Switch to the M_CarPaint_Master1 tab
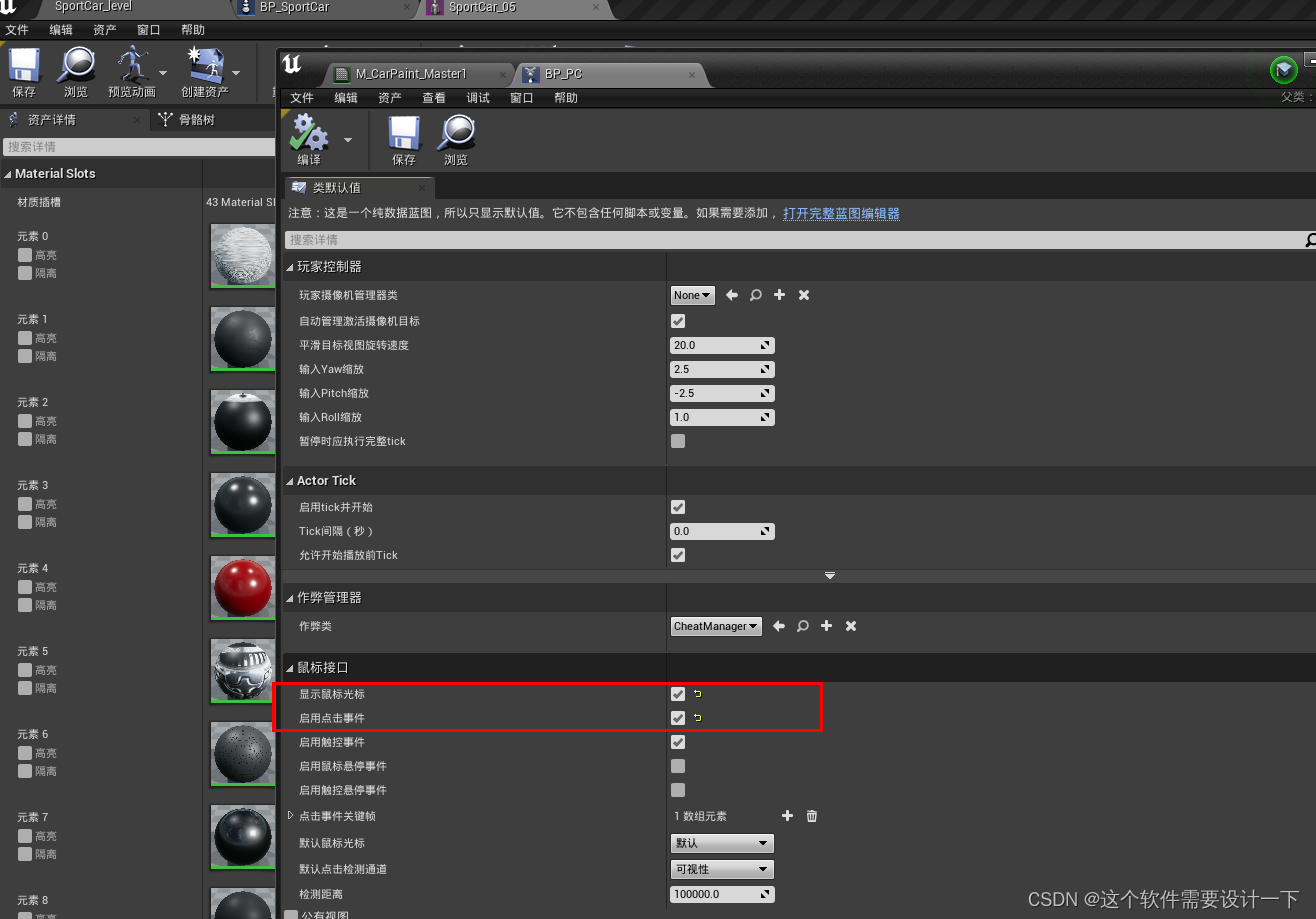1316x919 pixels. tap(411, 74)
